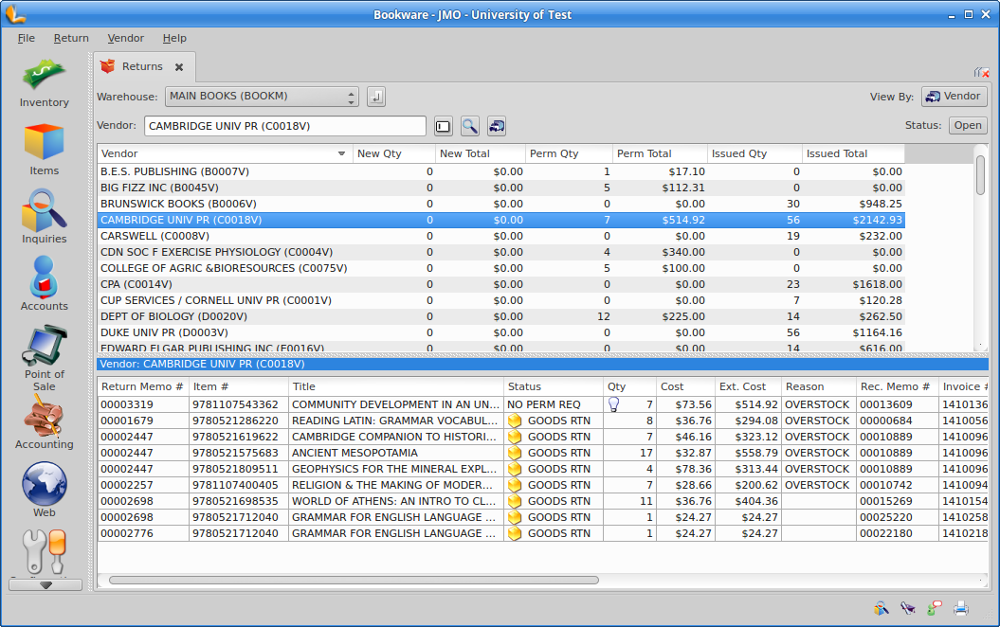Select vendor row DUKE UNIV PR (D0003V)
Screen dimensions: 1000x627
click(501, 333)
